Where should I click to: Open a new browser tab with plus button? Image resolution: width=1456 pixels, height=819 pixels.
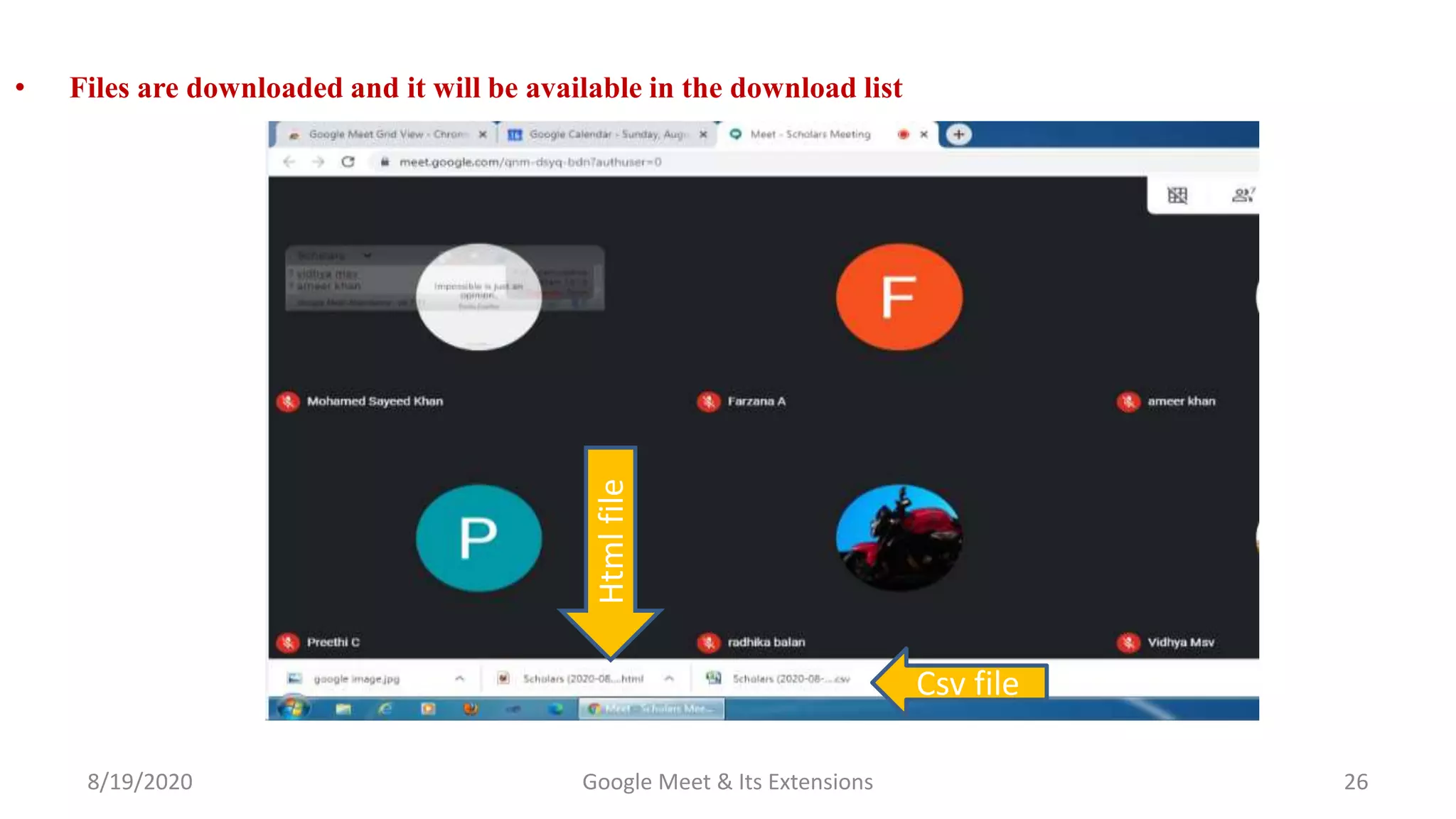[x=958, y=134]
